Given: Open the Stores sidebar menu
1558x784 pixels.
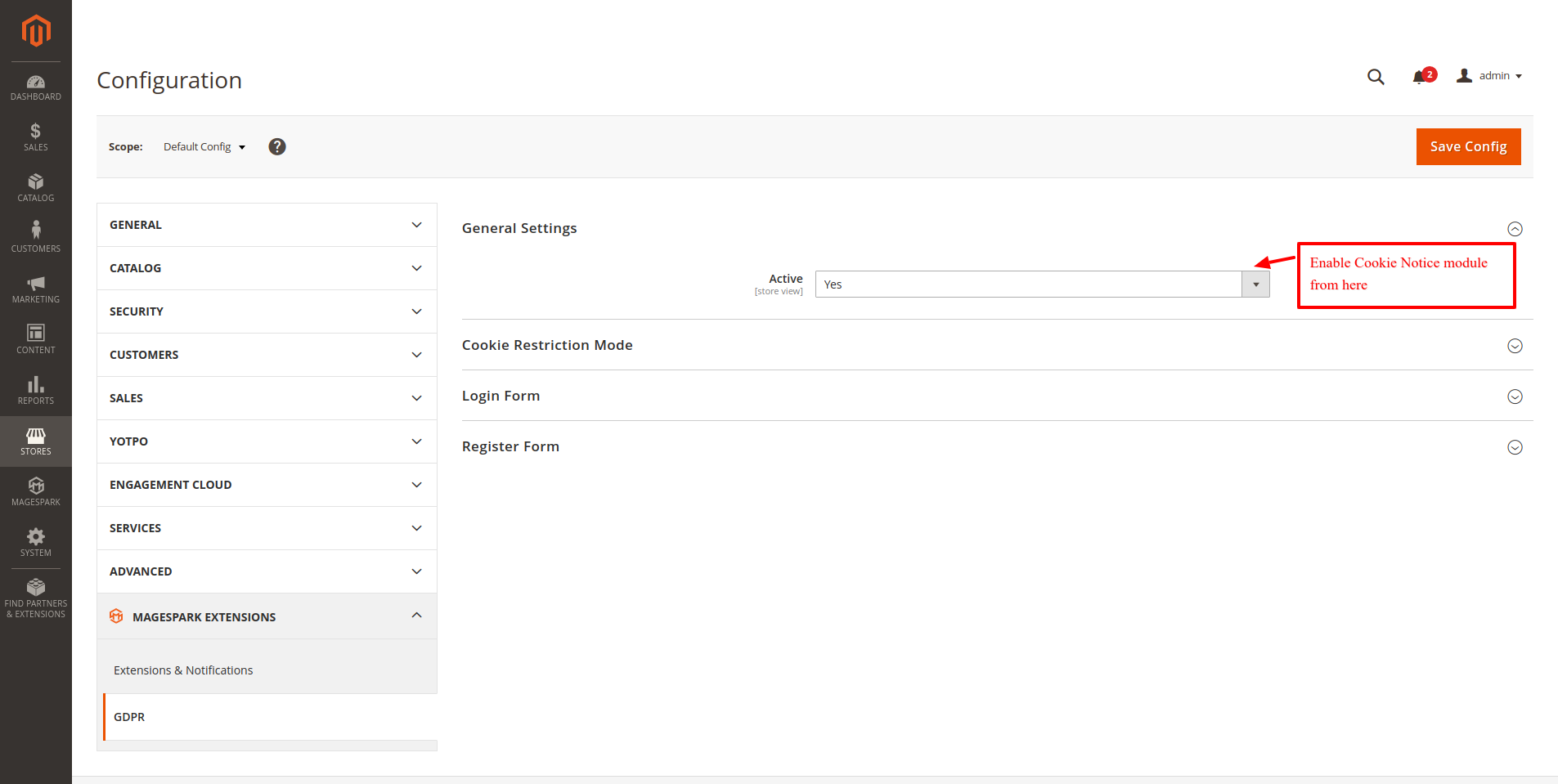Looking at the screenshot, I should [x=36, y=441].
